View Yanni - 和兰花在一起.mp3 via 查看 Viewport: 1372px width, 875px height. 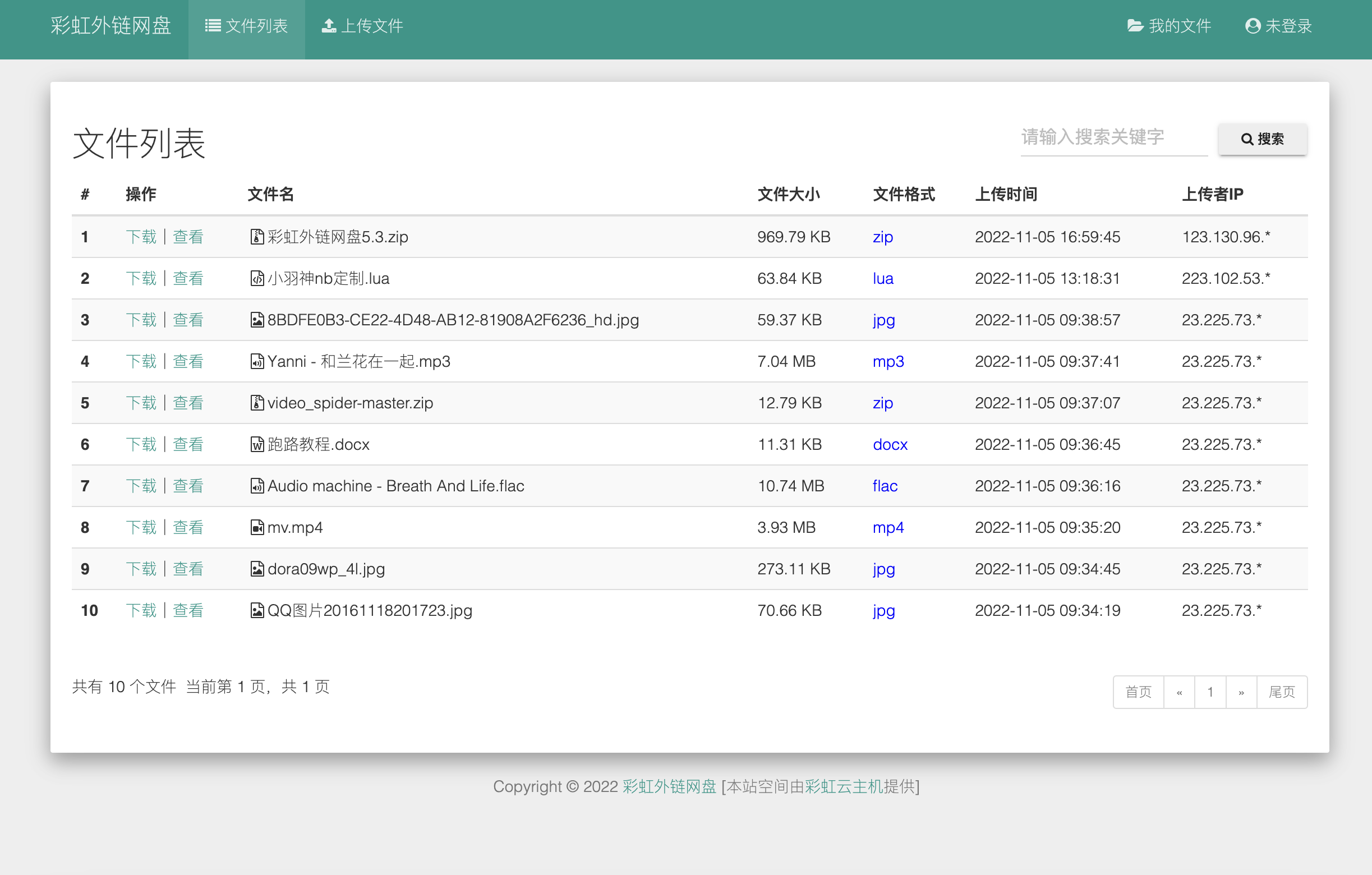[188, 361]
